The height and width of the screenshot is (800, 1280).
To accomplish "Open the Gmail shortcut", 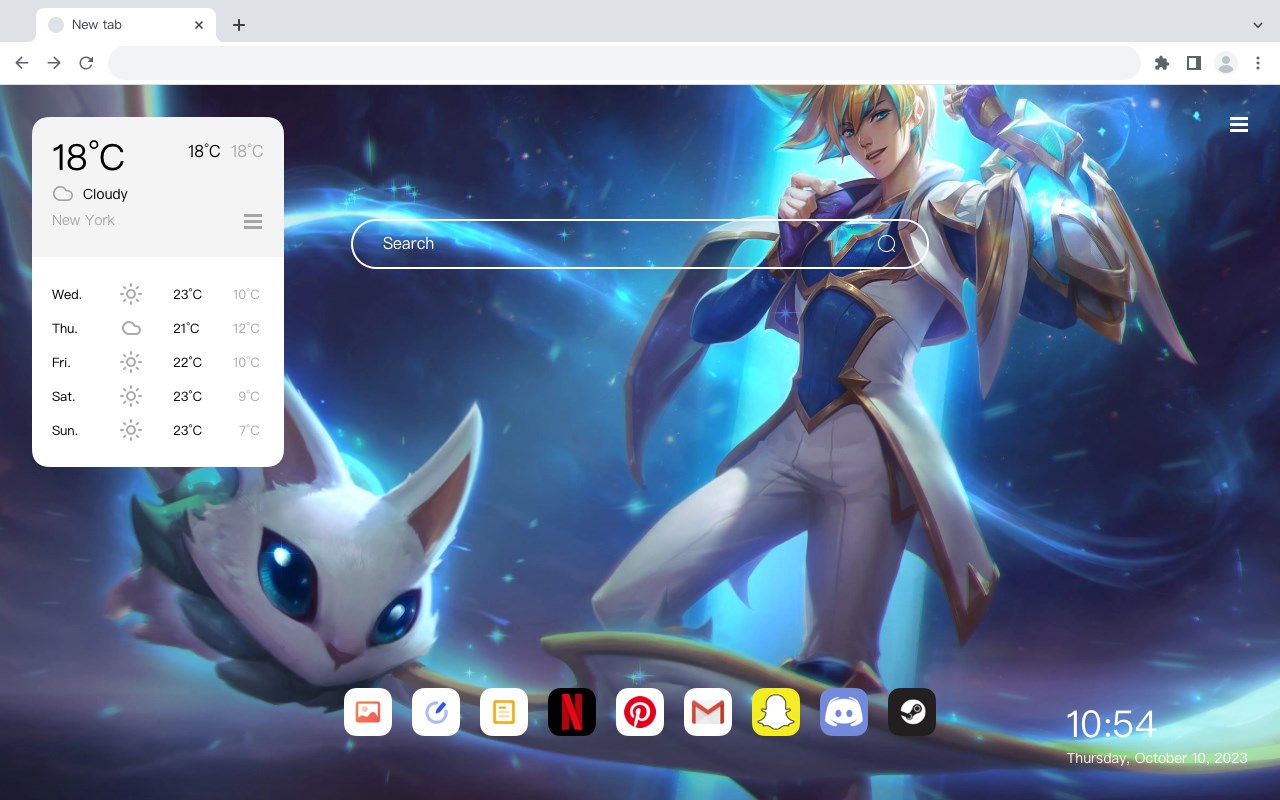I will [x=708, y=712].
